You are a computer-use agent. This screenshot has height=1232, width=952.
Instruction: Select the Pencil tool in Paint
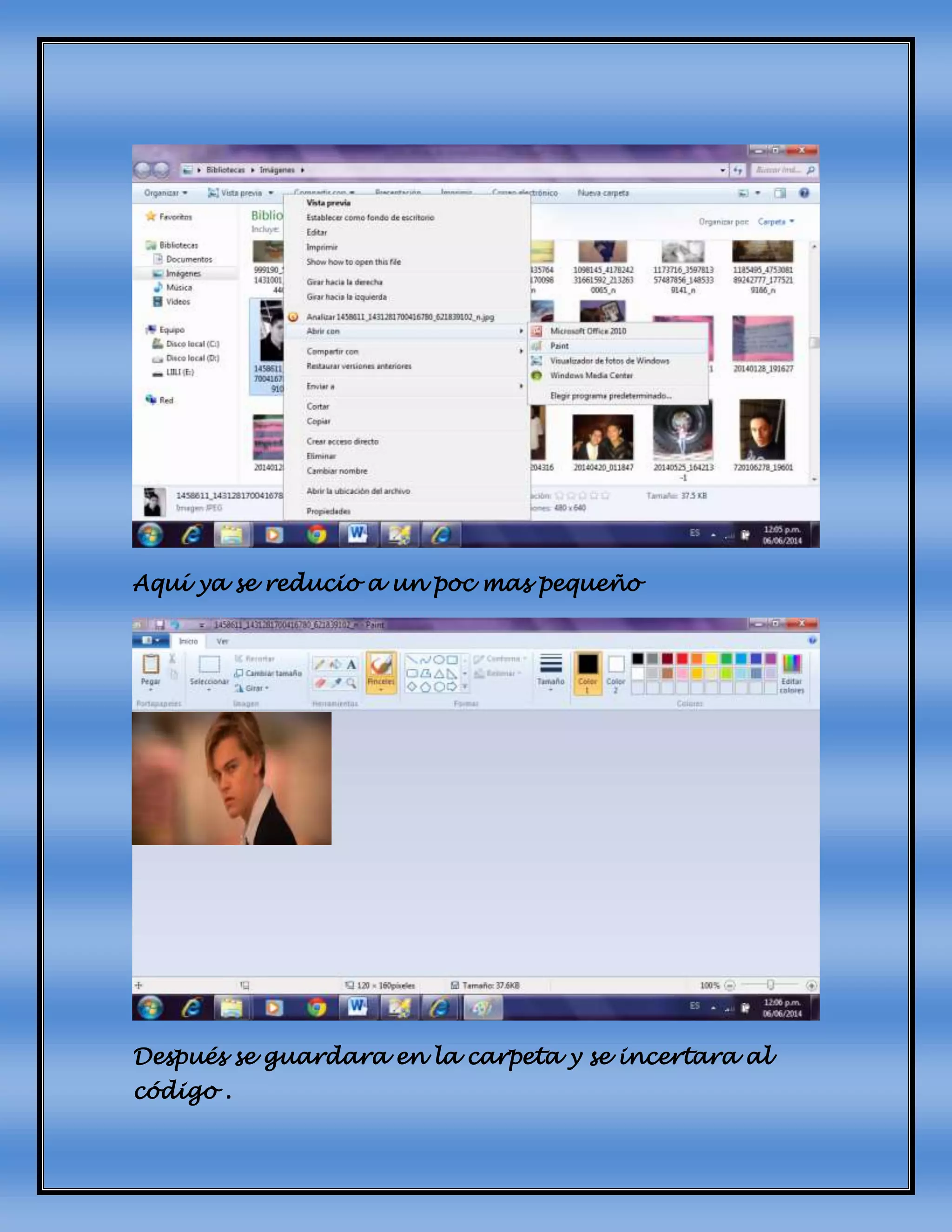319,664
